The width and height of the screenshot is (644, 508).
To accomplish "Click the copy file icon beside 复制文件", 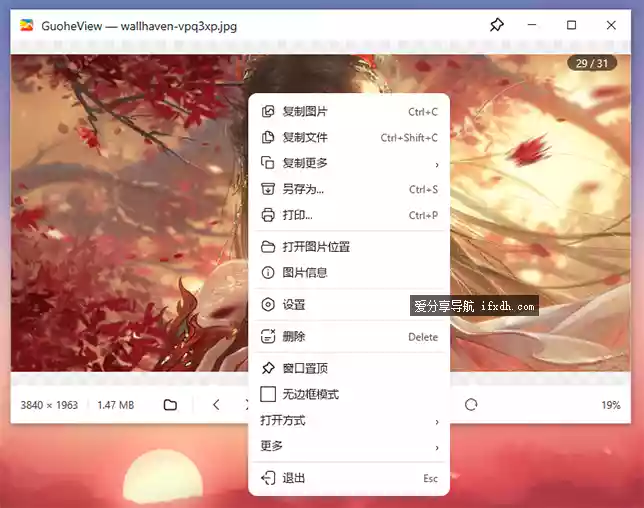I will click(x=268, y=137).
